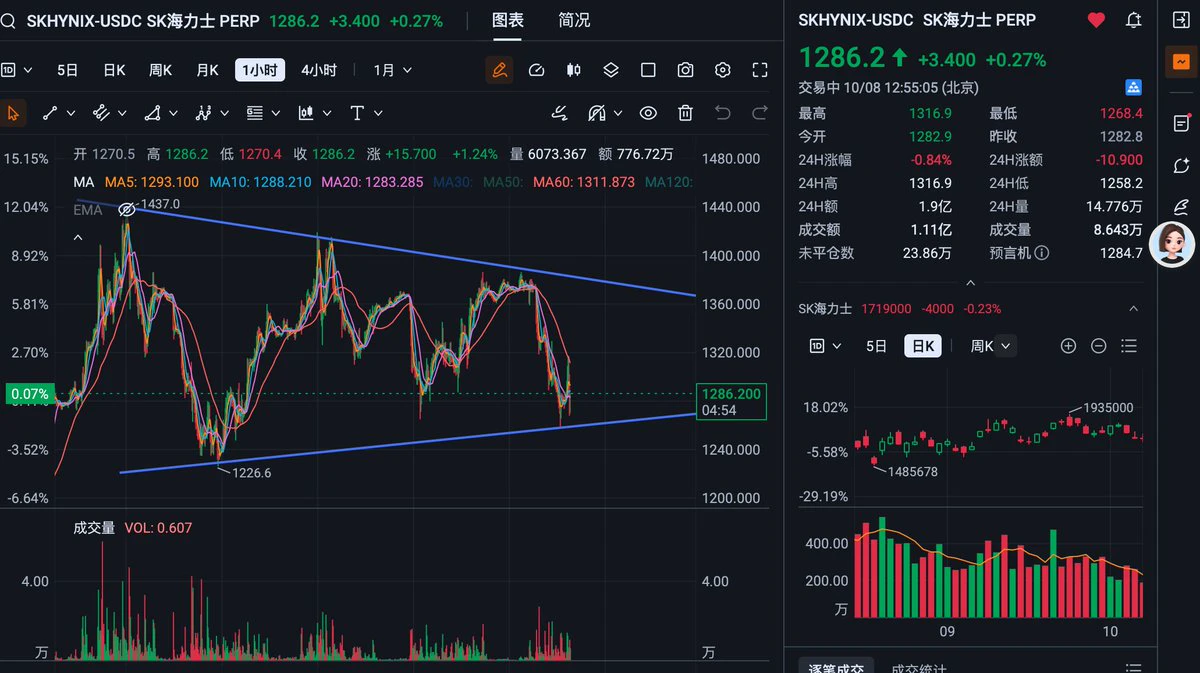Image resolution: width=1200 pixels, height=673 pixels.
Task: Click the search magnifier icon
Action: pos(8,21)
